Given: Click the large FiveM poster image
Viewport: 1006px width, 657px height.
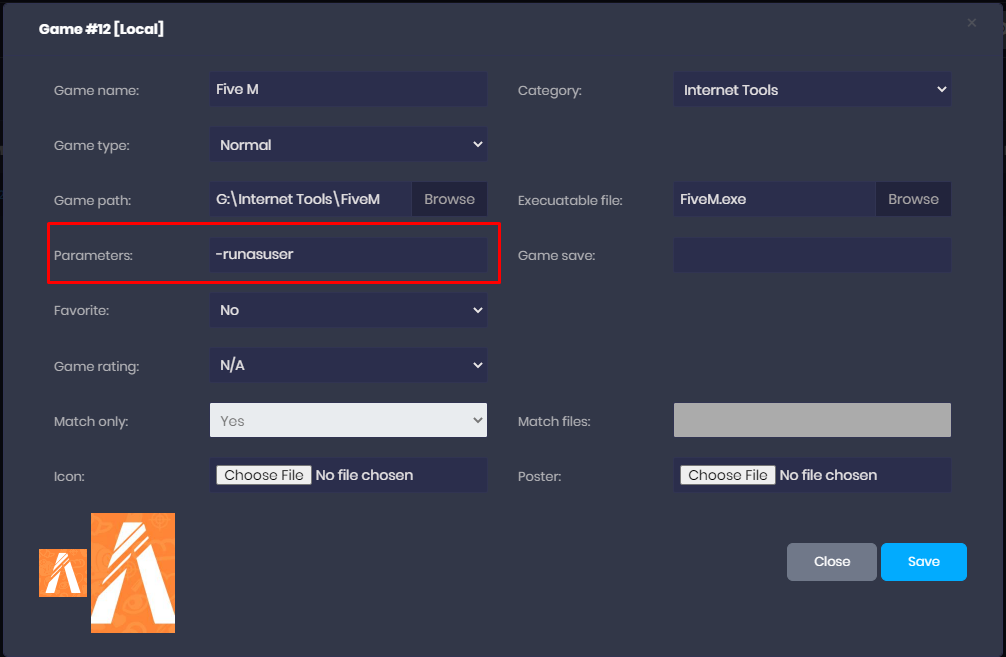Looking at the screenshot, I should [x=133, y=573].
